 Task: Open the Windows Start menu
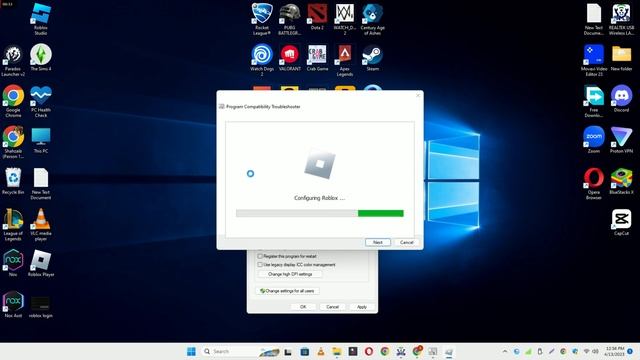[191, 351]
